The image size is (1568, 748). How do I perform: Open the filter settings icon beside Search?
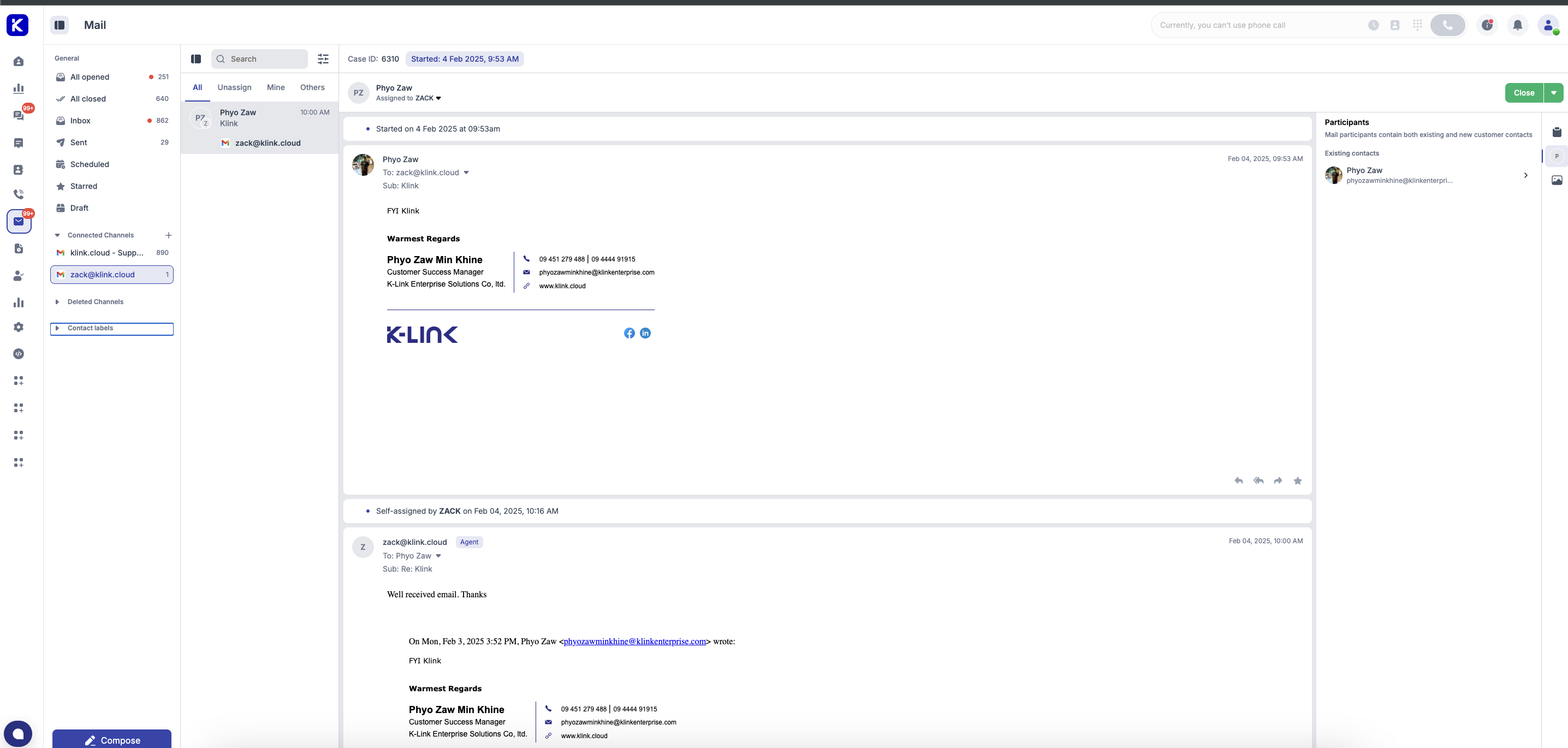[323, 59]
